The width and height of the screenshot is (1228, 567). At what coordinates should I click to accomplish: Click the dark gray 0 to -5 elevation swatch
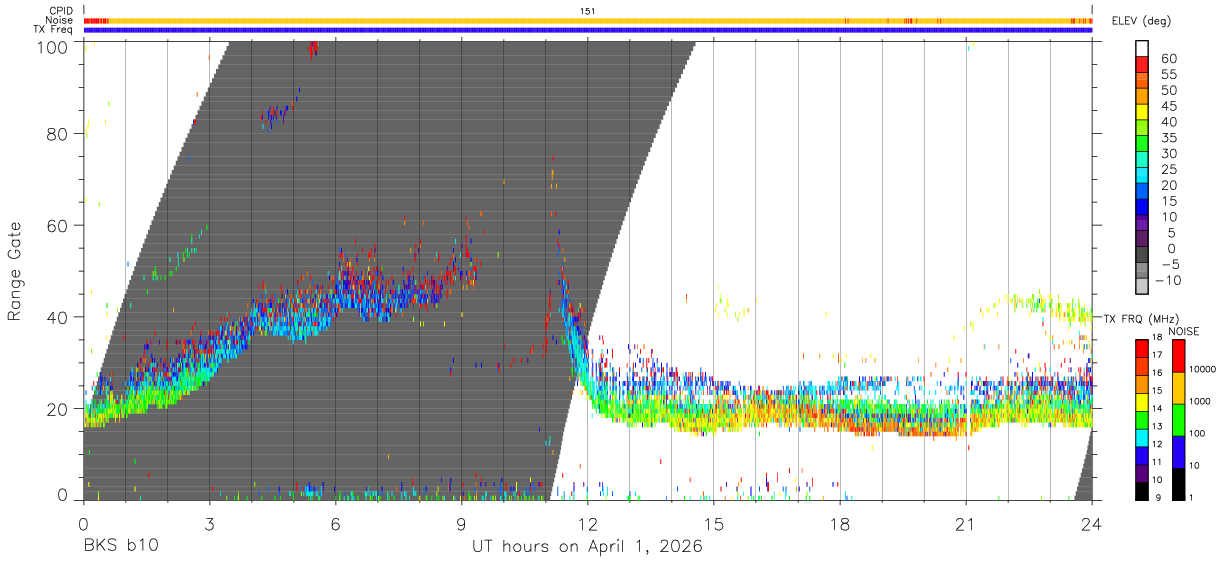coord(1142,256)
